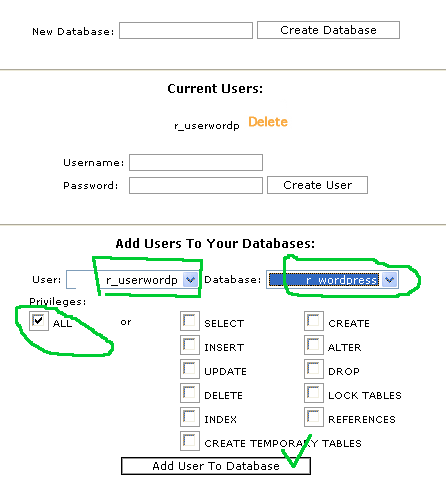Enable CREATE TEMPORARY TABLES checkbox
The height and width of the screenshot is (482, 446).
click(190, 441)
